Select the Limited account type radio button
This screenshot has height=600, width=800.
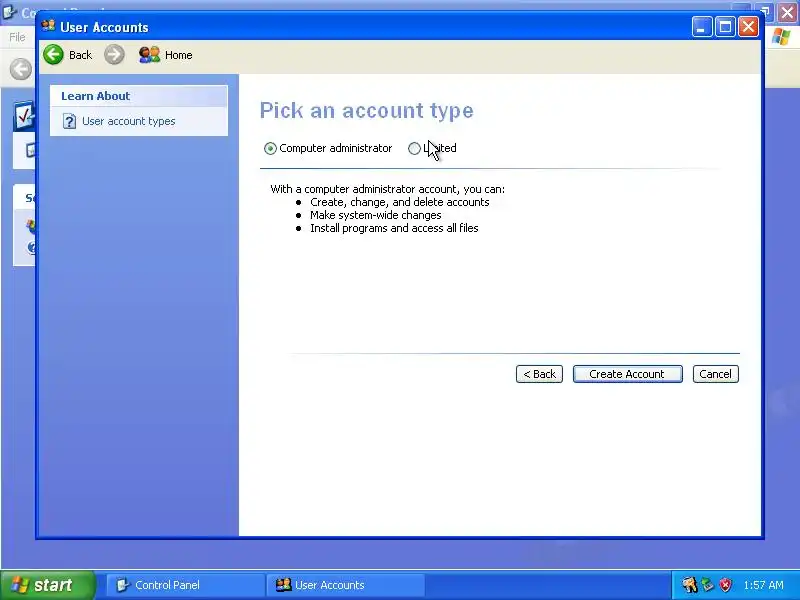[x=414, y=148]
